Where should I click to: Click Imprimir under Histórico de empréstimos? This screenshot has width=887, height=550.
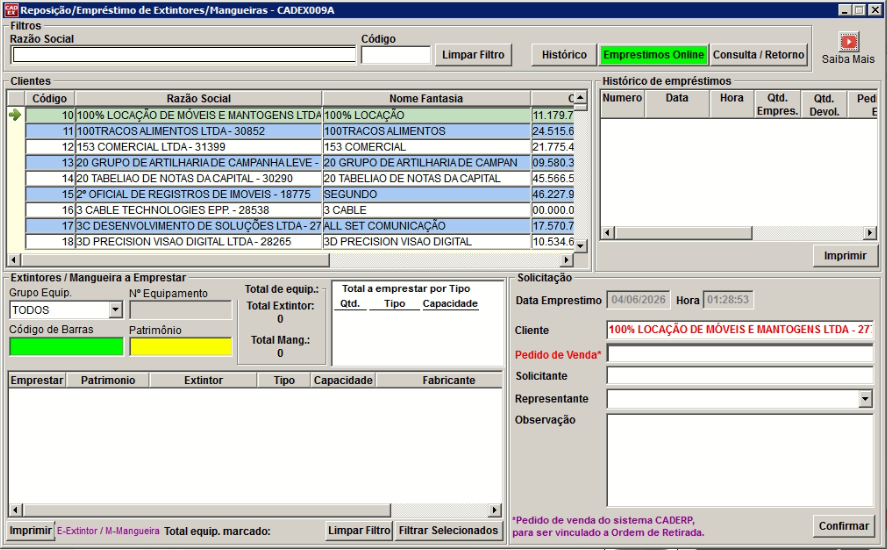pyautogui.click(x=845, y=256)
